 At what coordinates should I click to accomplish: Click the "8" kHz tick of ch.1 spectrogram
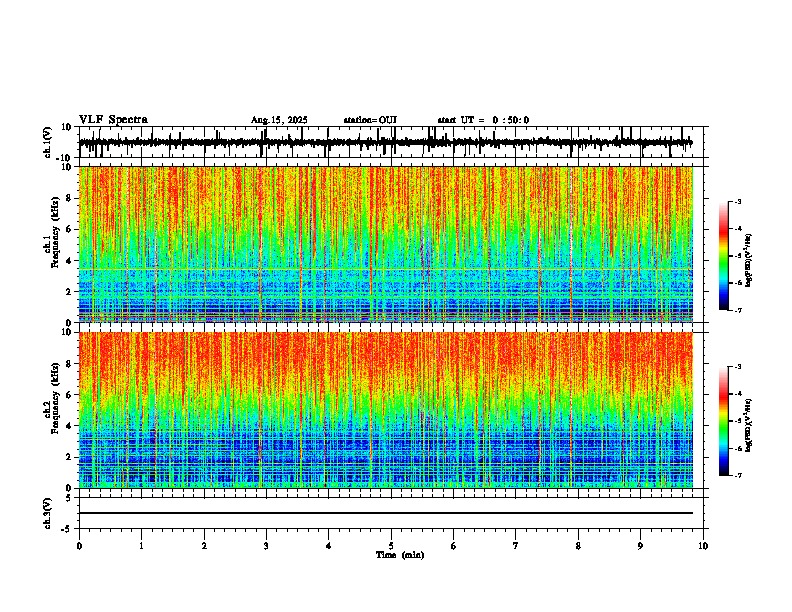[69, 198]
